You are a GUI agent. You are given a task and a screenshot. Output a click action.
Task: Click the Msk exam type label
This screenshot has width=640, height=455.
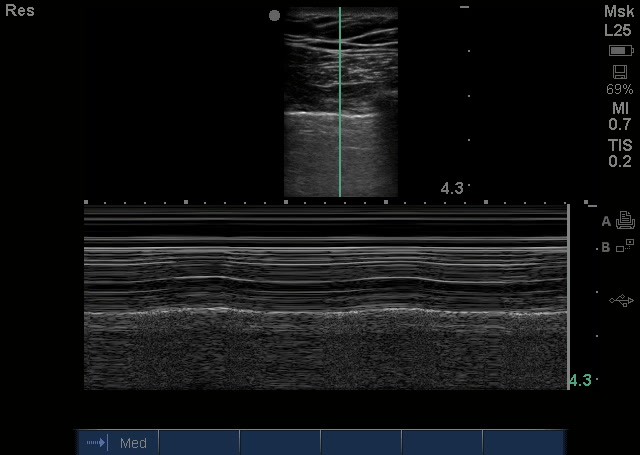coord(618,11)
